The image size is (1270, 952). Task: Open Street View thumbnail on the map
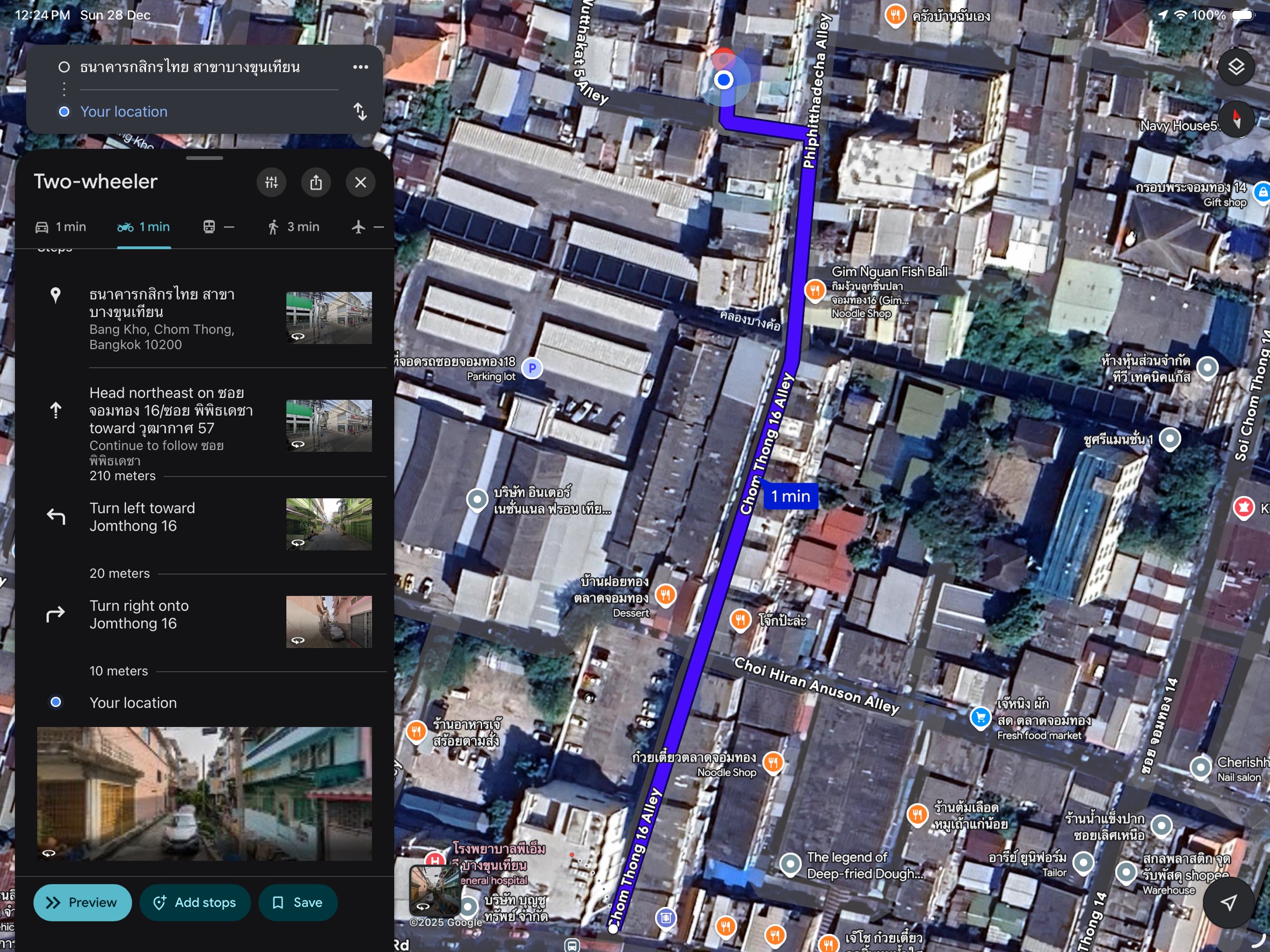click(434, 891)
